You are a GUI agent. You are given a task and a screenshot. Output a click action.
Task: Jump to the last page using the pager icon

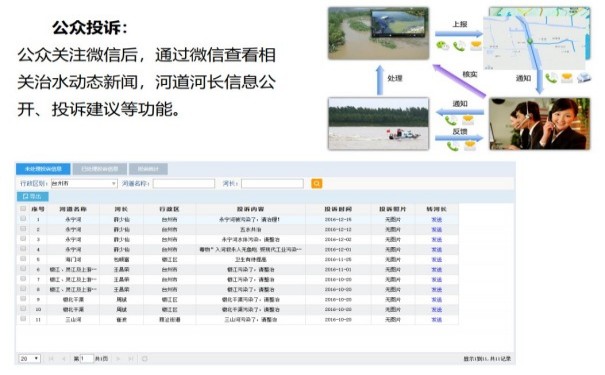pos(131,359)
